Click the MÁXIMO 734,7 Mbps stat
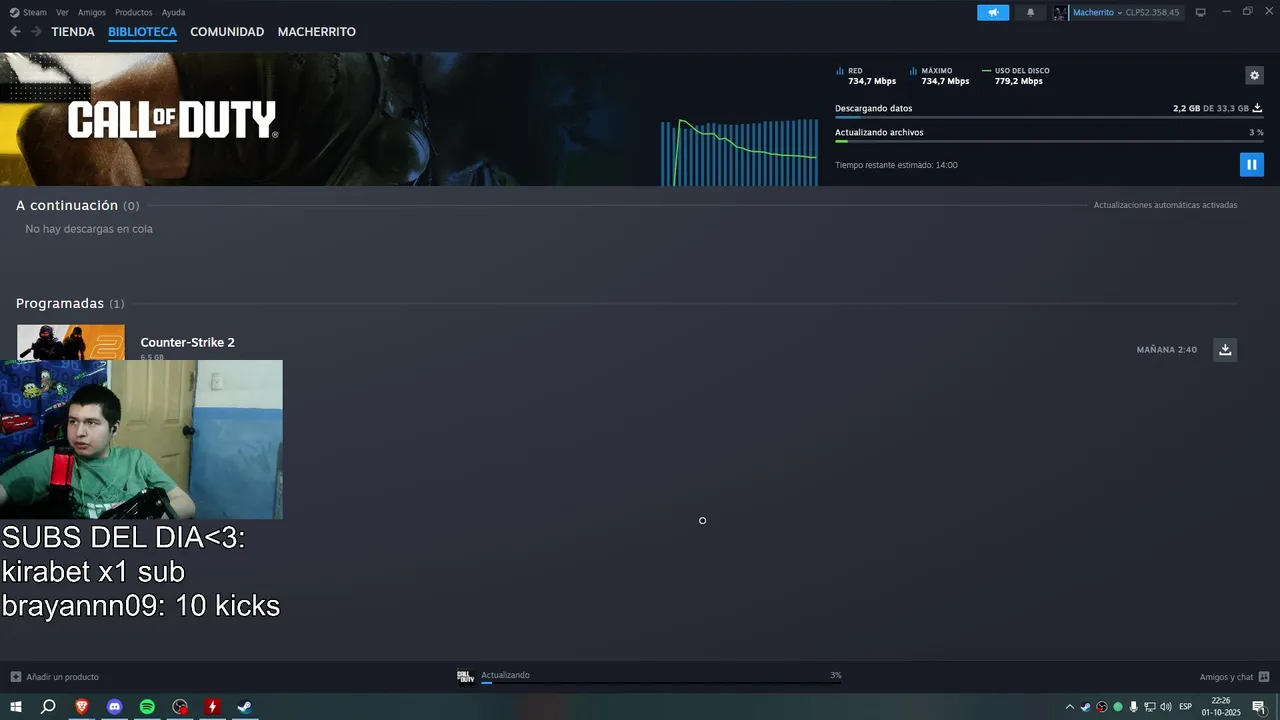Screen dimensions: 1280x720 tap(940, 76)
